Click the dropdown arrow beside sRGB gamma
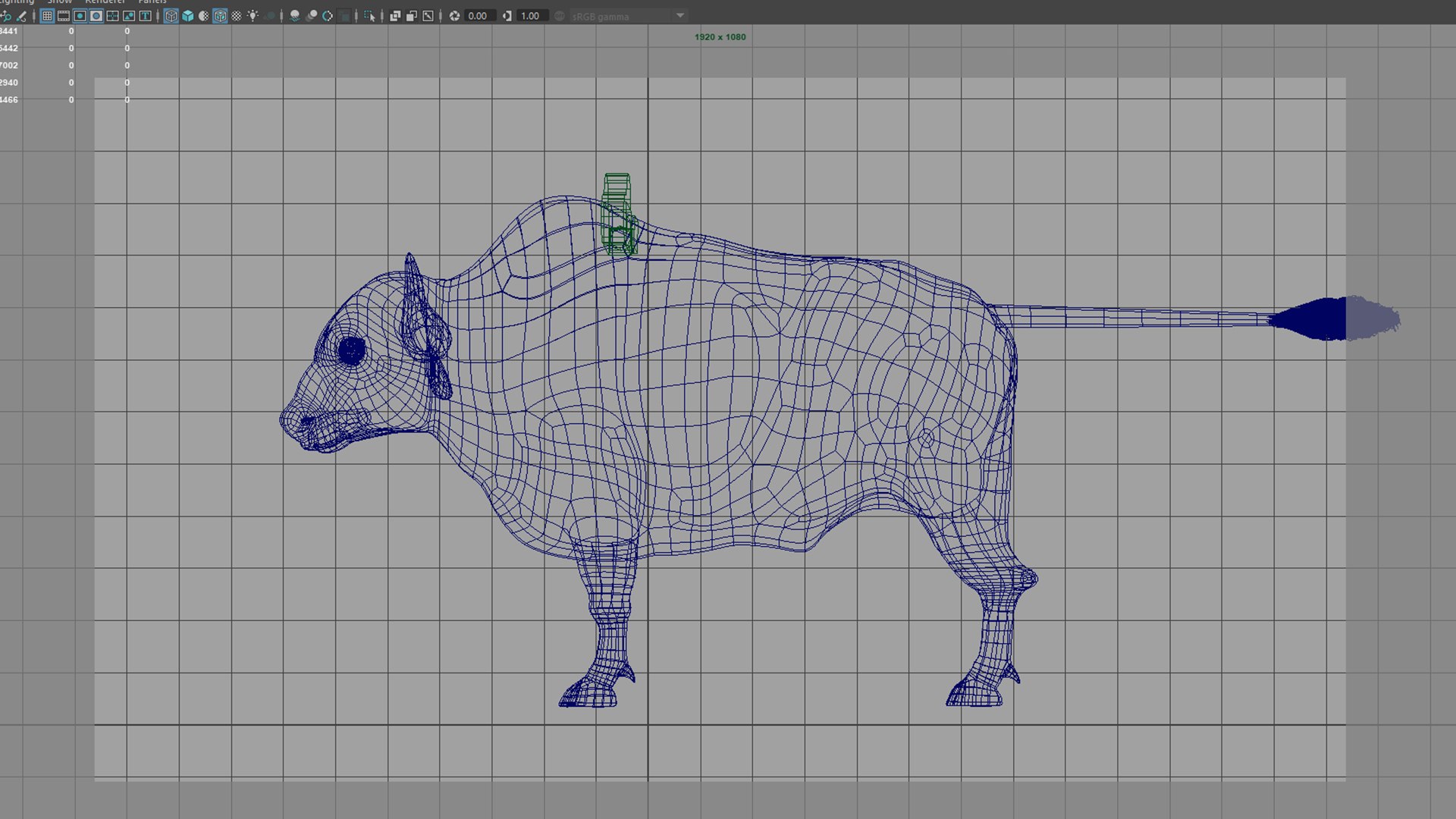 [x=680, y=16]
